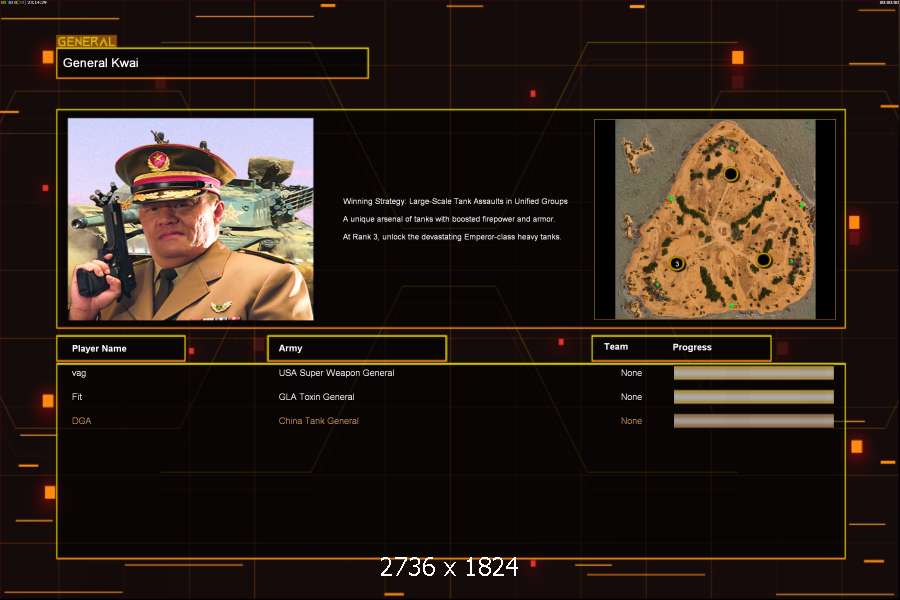Click the General Kwai name field

(x=212, y=63)
